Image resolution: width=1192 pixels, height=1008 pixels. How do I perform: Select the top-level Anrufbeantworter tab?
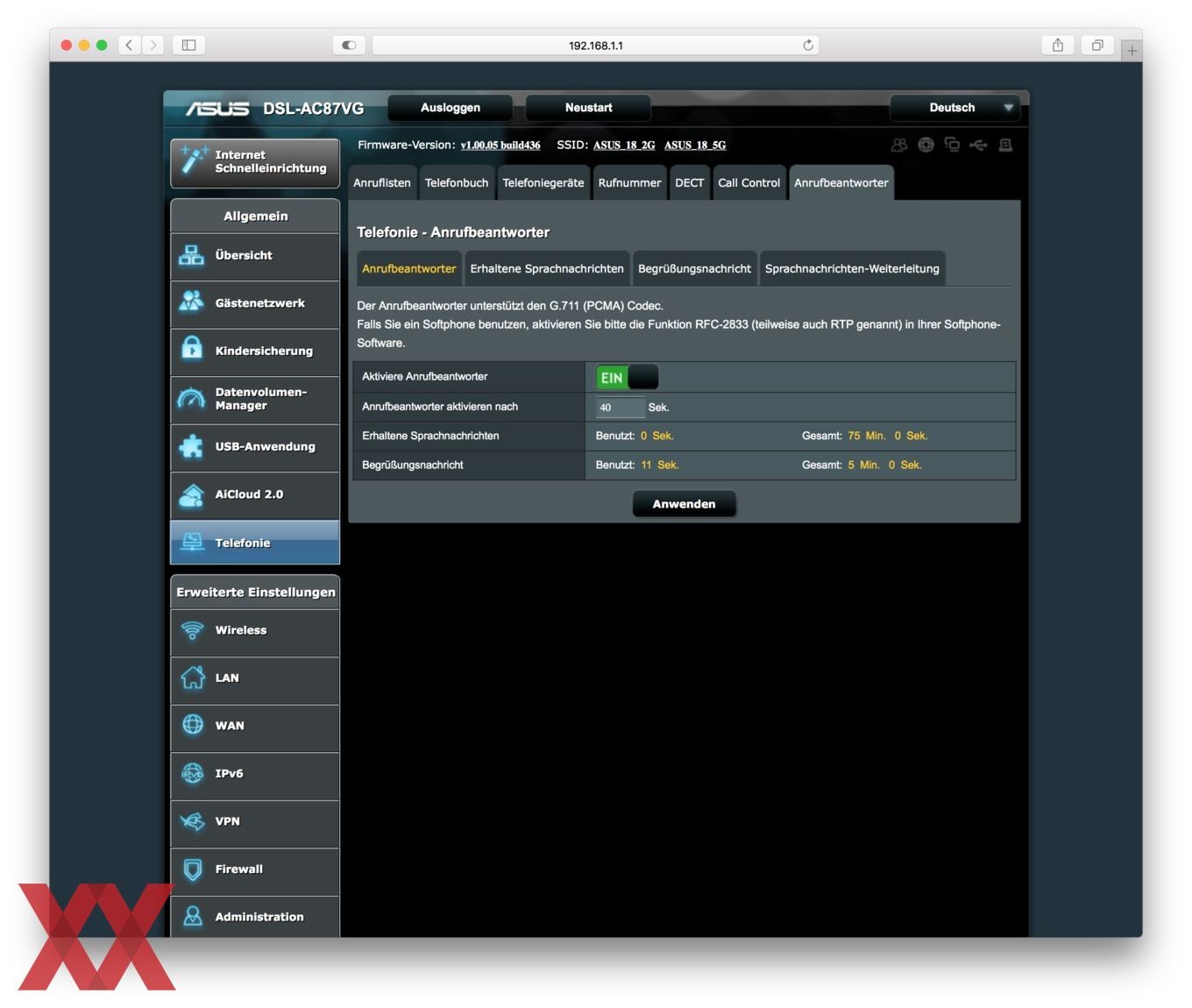(x=841, y=182)
